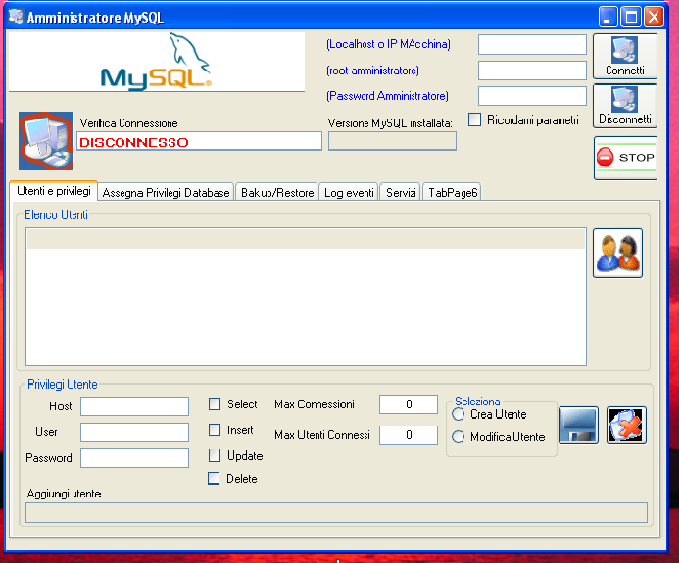
Task: Click the Localhost o IP Macchina field
Action: tap(532, 45)
